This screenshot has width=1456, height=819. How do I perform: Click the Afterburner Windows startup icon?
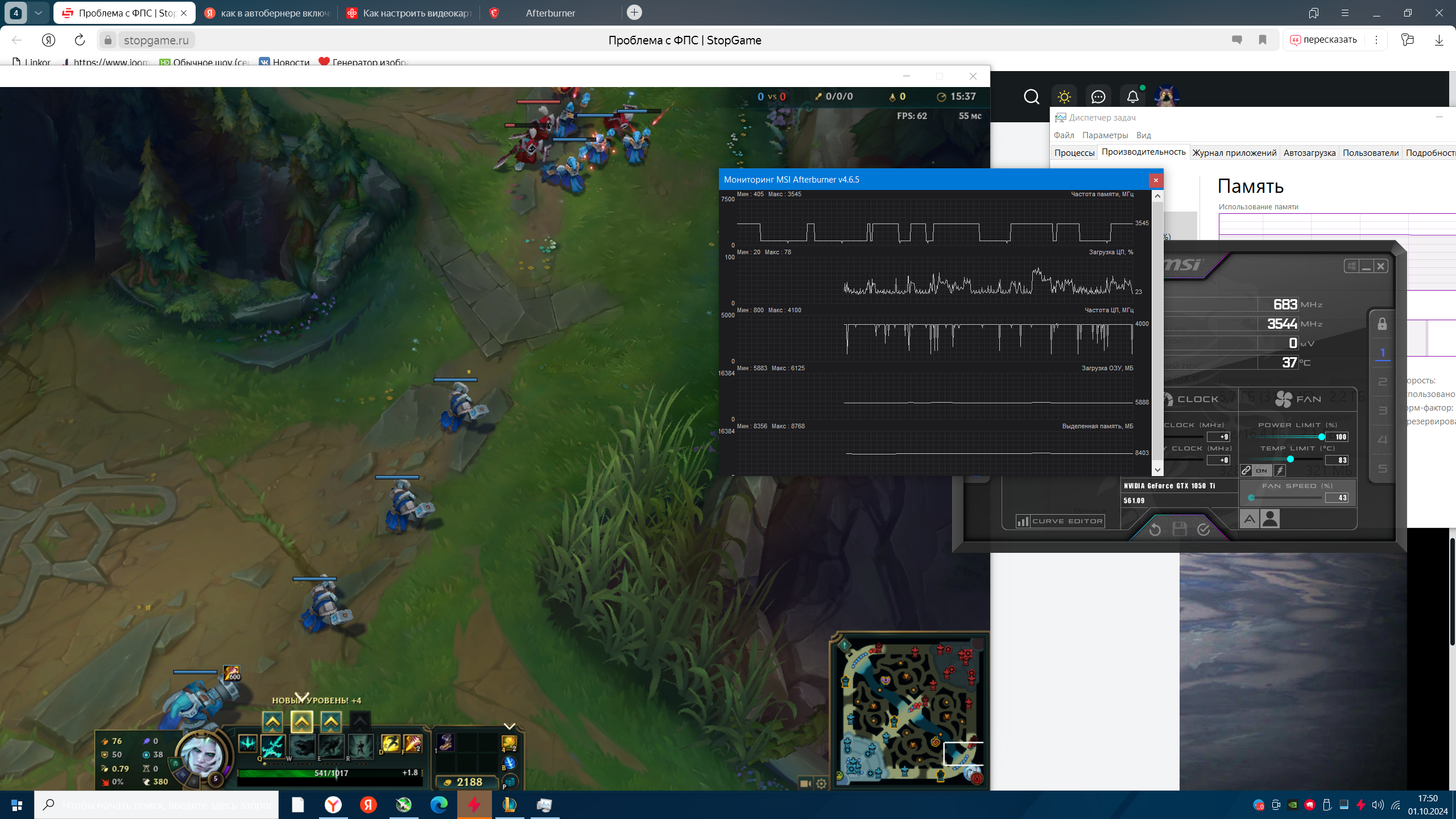click(1351, 266)
